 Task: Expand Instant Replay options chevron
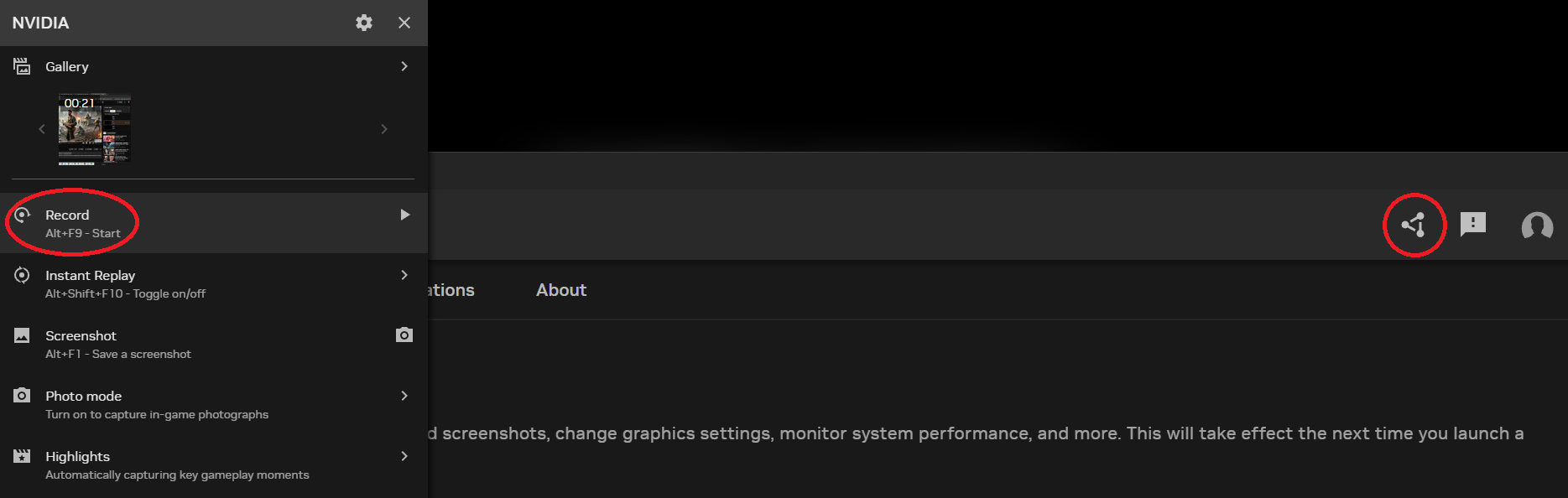point(404,275)
